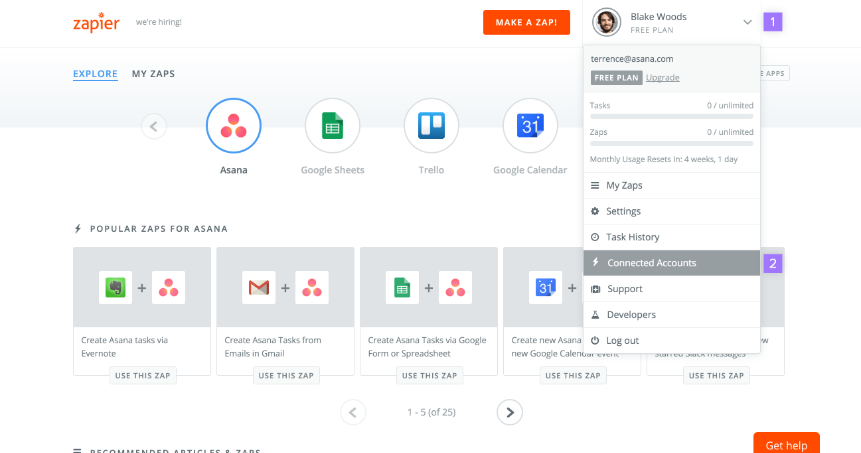The width and height of the screenshot is (861, 453).
Task: Click the Developers flask icon
Action: [595, 315]
